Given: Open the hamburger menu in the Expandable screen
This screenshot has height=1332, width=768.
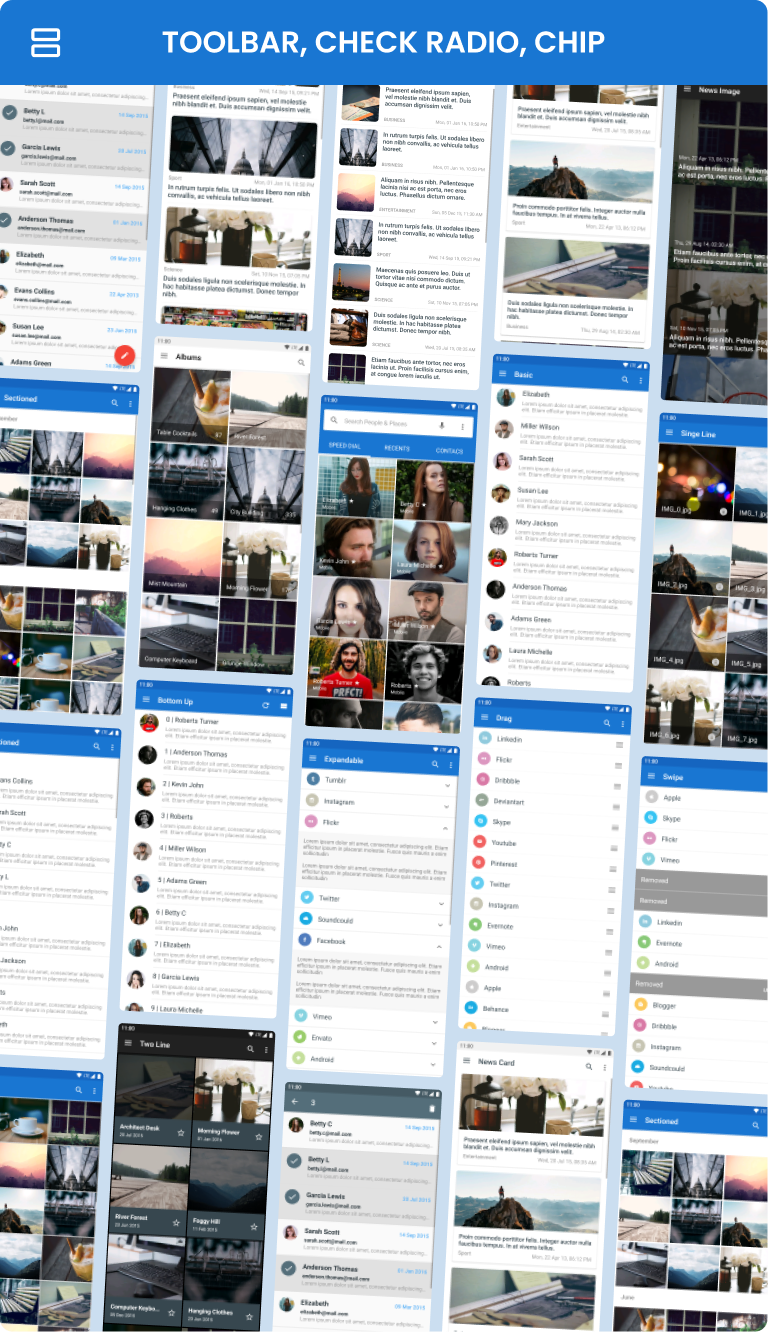Looking at the screenshot, I should pyautogui.click(x=311, y=760).
